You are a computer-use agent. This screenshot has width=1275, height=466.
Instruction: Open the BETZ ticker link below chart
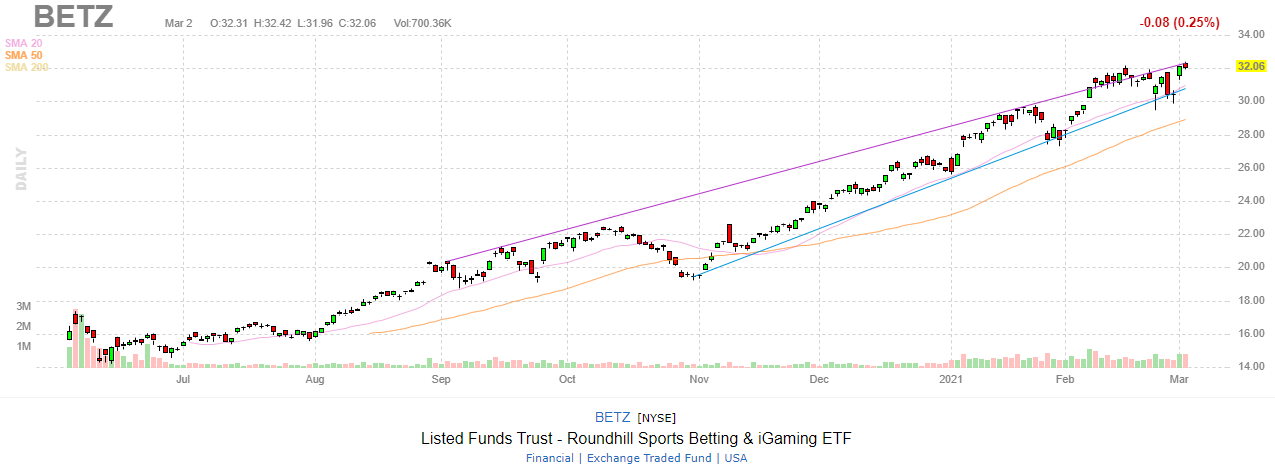[x=612, y=417]
